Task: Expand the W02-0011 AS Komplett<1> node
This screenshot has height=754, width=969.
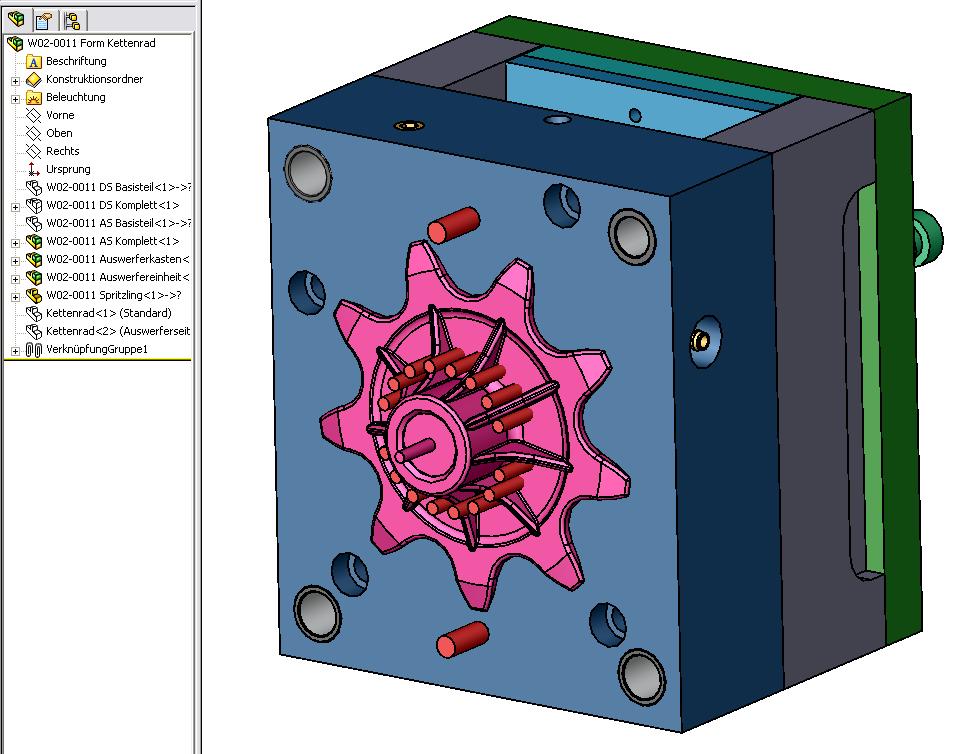Action: point(15,243)
